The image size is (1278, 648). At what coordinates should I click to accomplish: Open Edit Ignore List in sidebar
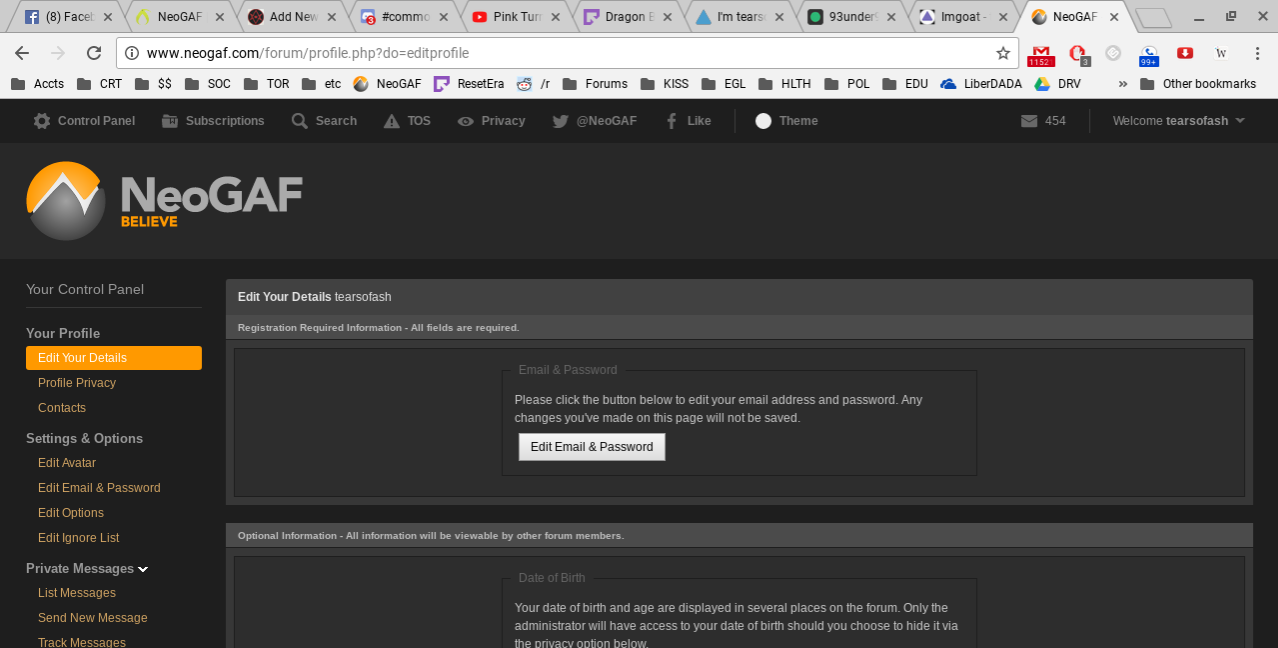[78, 538]
